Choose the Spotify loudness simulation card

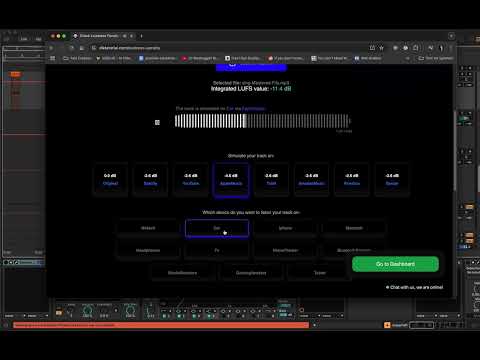pyautogui.click(x=150, y=180)
